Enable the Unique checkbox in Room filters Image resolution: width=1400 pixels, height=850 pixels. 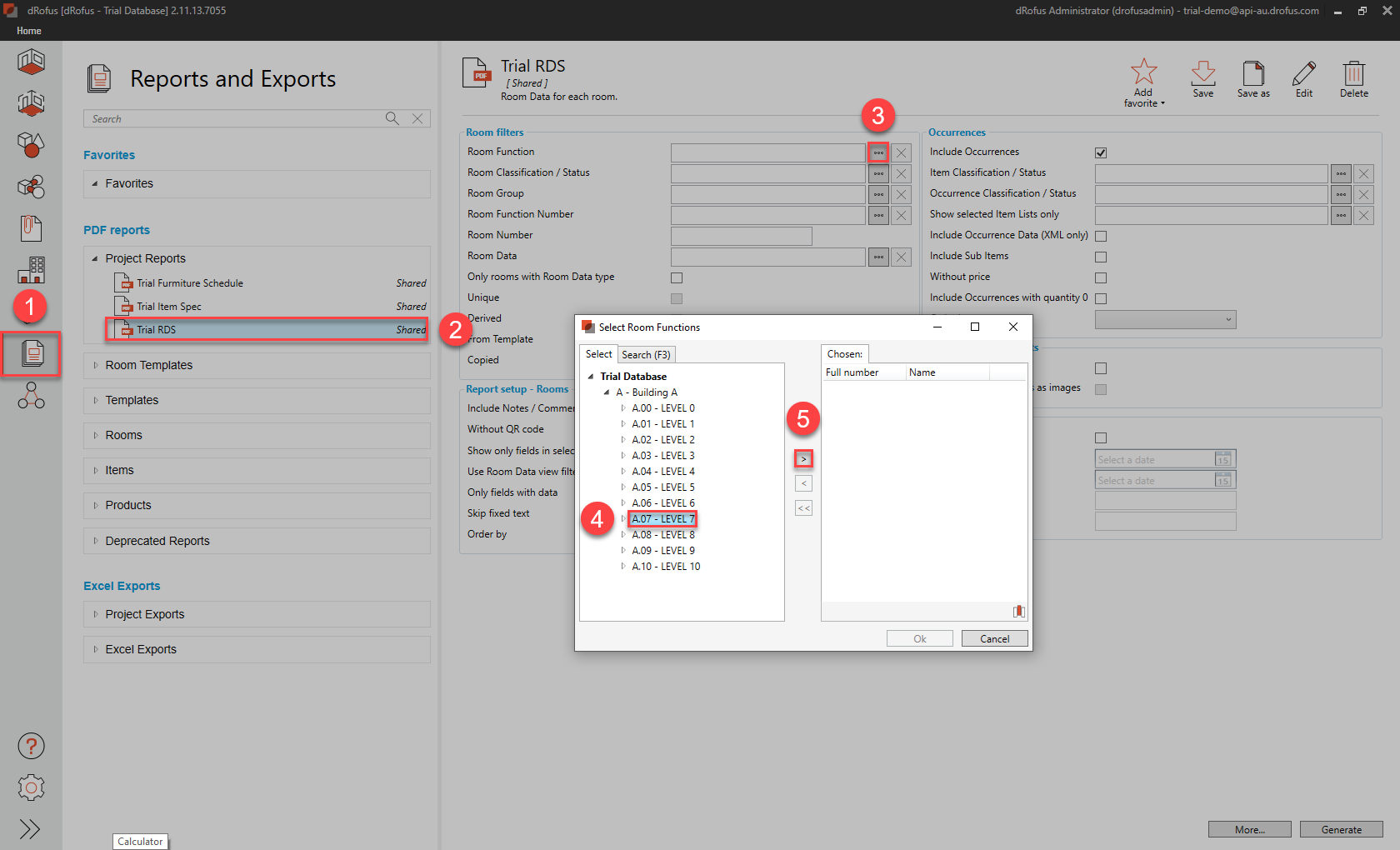pos(677,297)
